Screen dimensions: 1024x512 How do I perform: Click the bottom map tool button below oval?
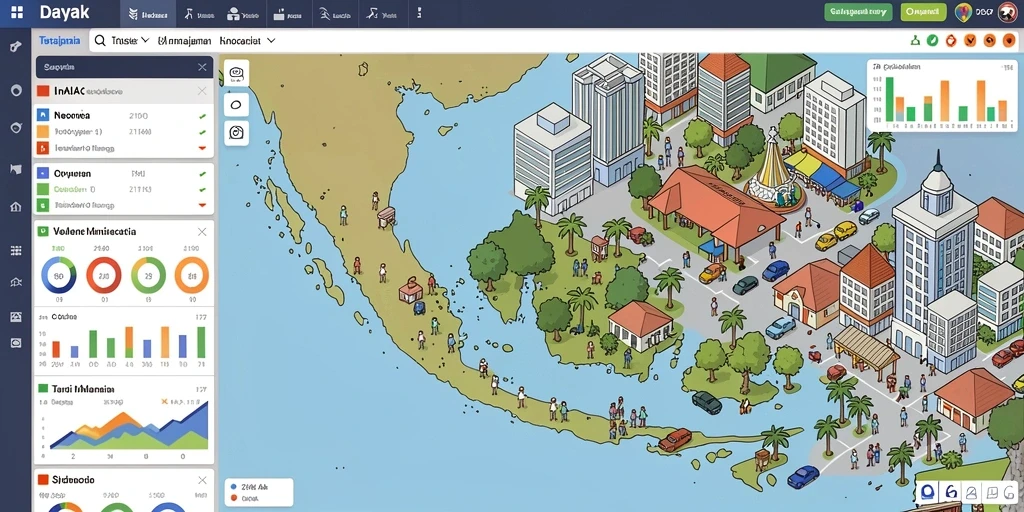coord(236,133)
